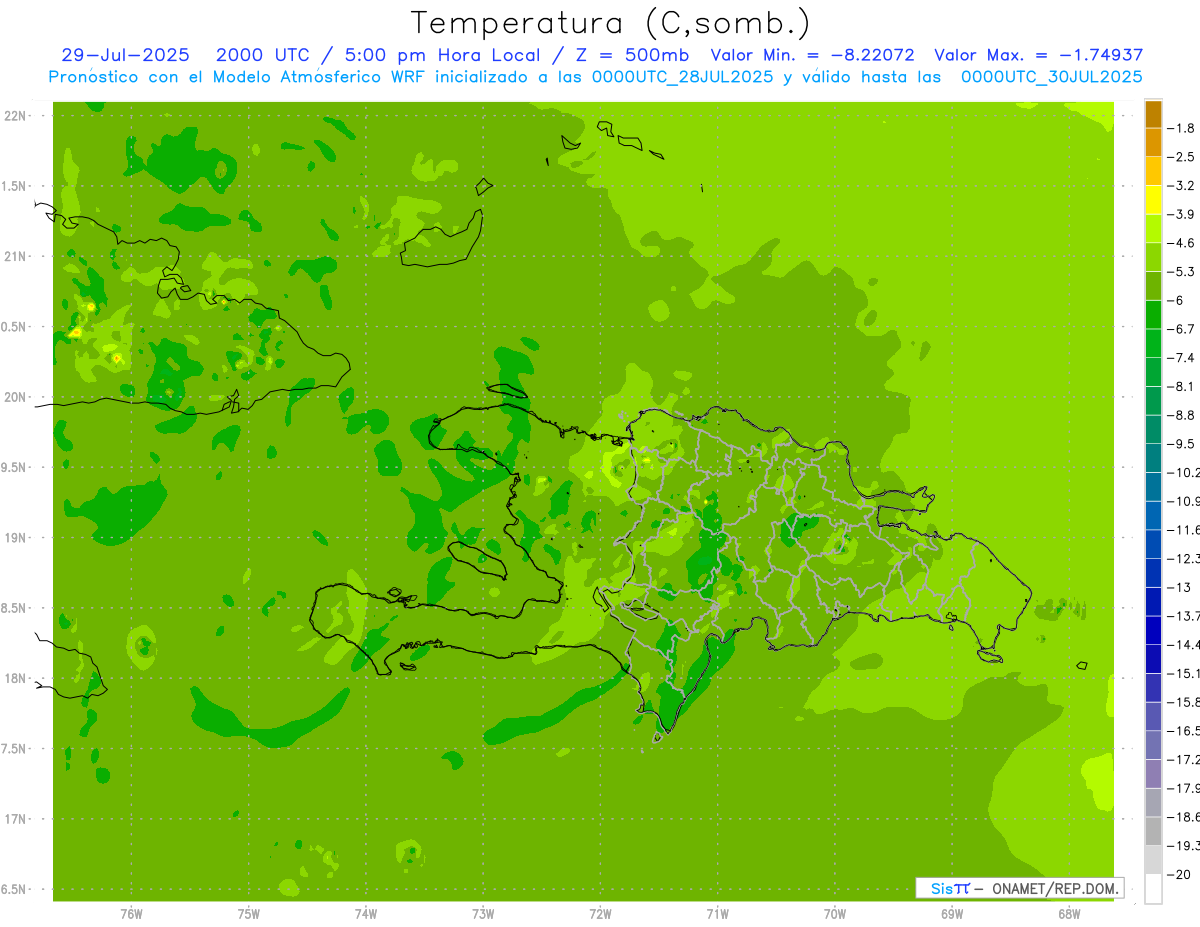Click the "2000 UTC" time text
The image size is (1200, 927).
point(262,56)
